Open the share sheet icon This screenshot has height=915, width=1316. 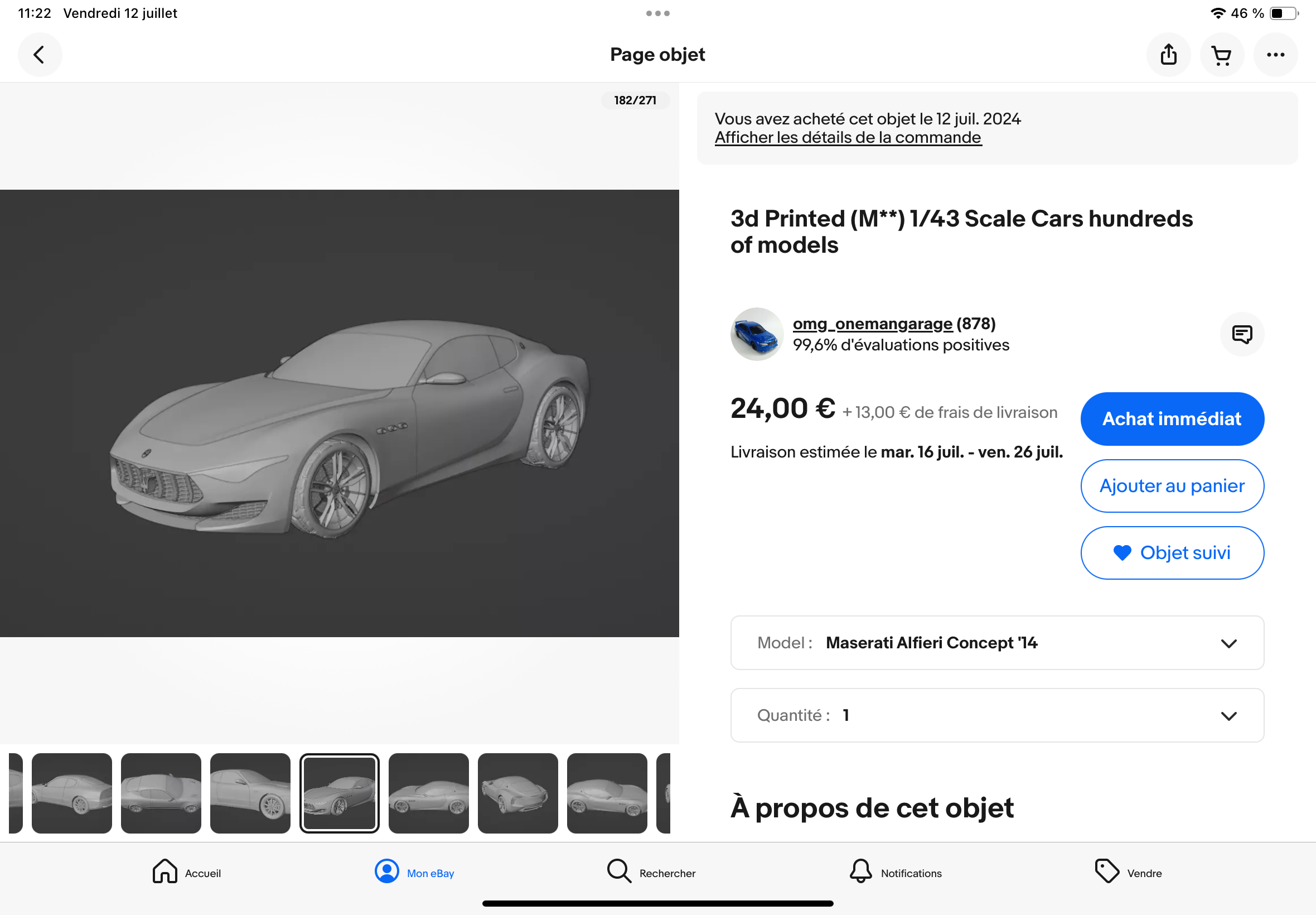tap(1168, 55)
